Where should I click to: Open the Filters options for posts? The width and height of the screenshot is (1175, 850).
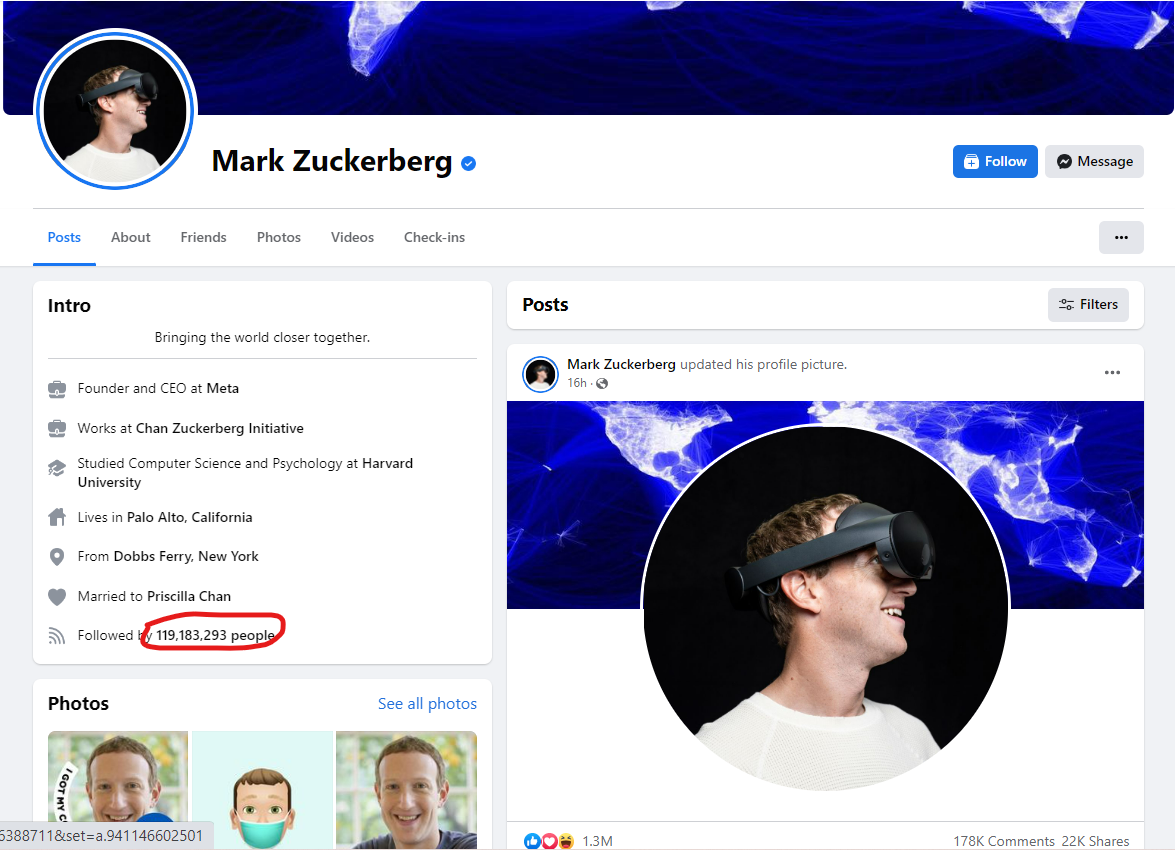tap(1088, 304)
